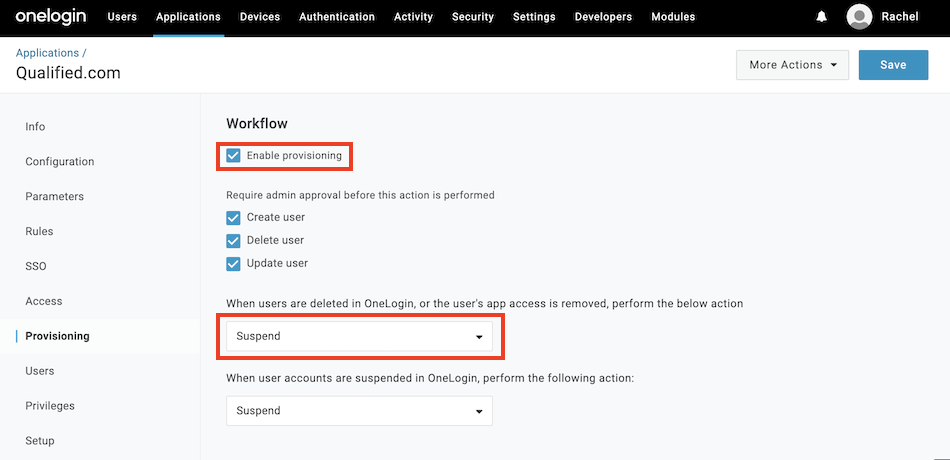The image size is (950, 460).
Task: Open the Modules menu
Action: pos(673,17)
